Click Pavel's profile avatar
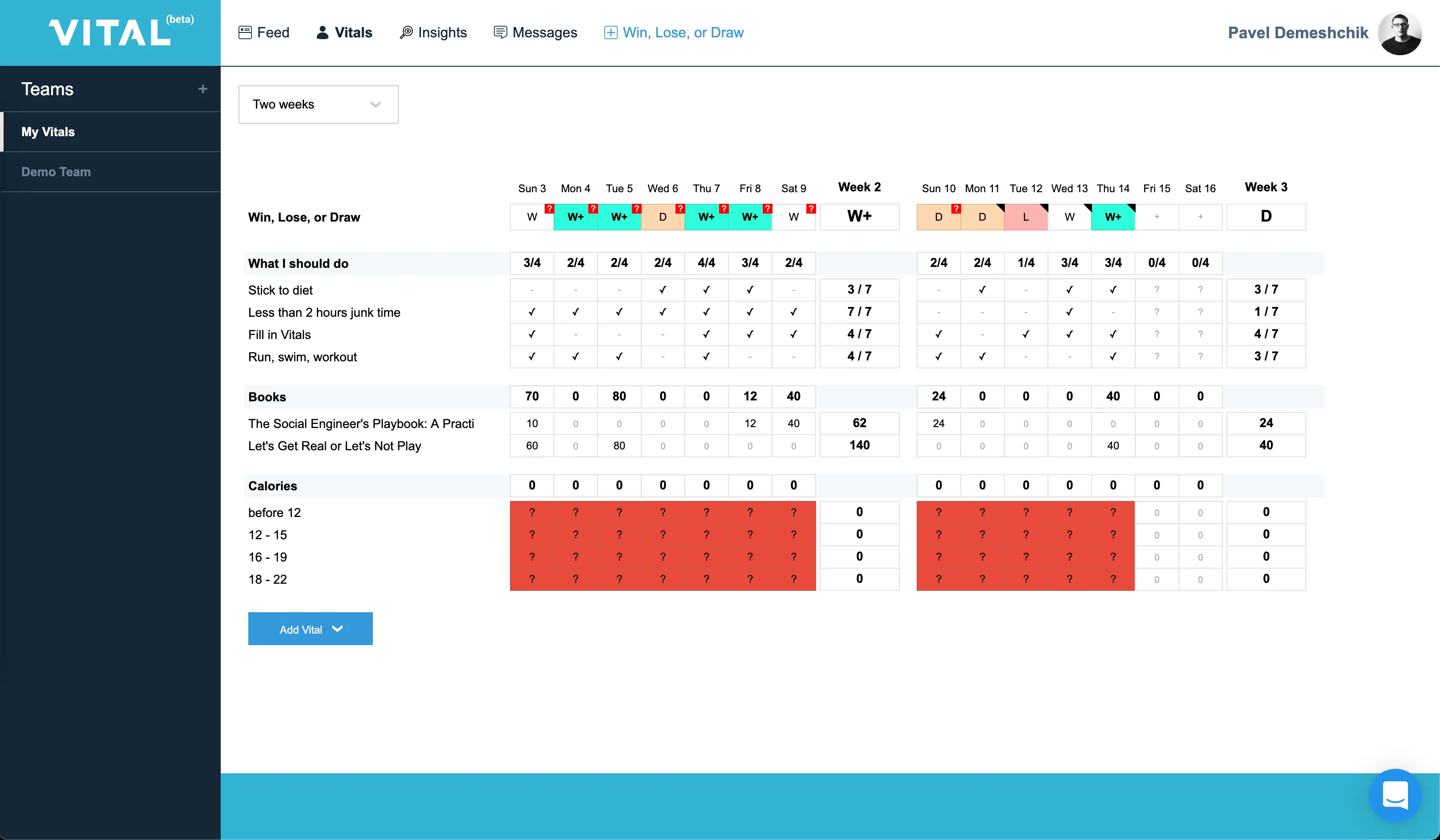1440x840 pixels. tap(1400, 33)
